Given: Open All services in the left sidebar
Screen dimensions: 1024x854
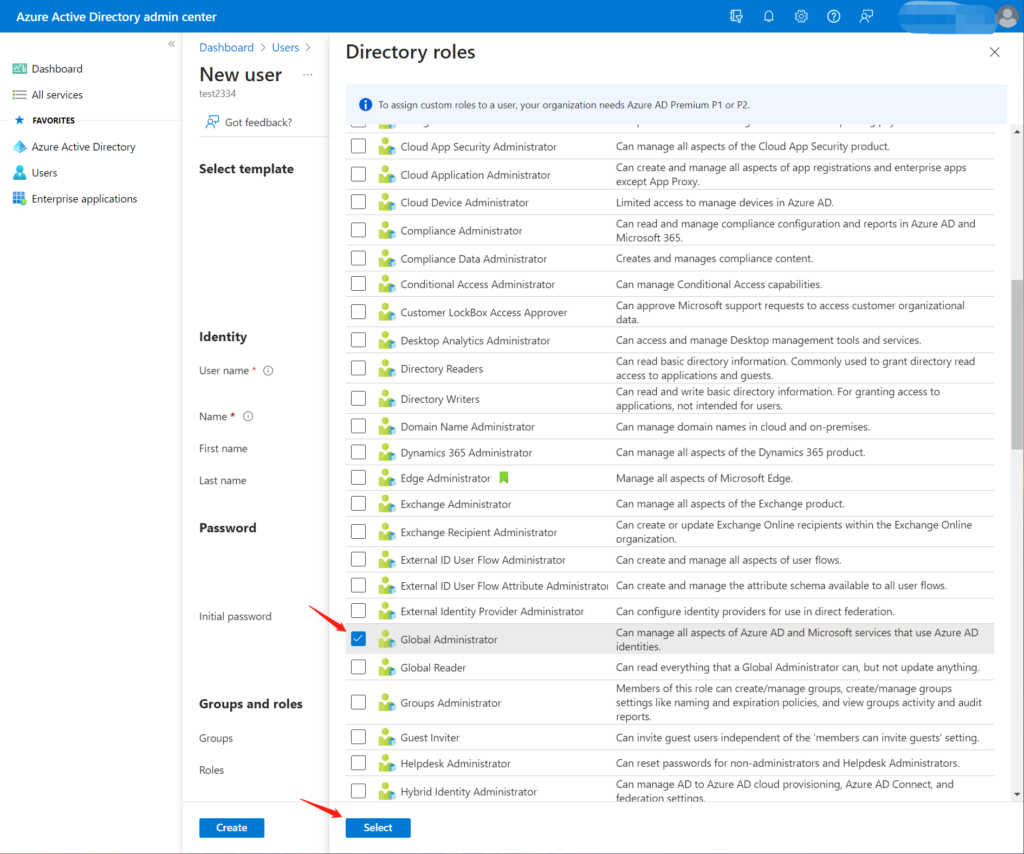Looking at the screenshot, I should 57,95.
